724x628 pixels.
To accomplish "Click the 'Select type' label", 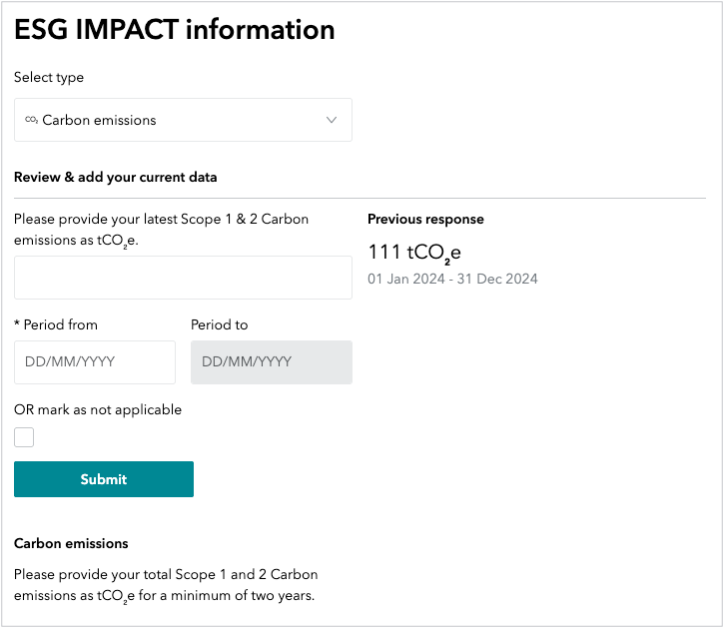I will [49, 77].
